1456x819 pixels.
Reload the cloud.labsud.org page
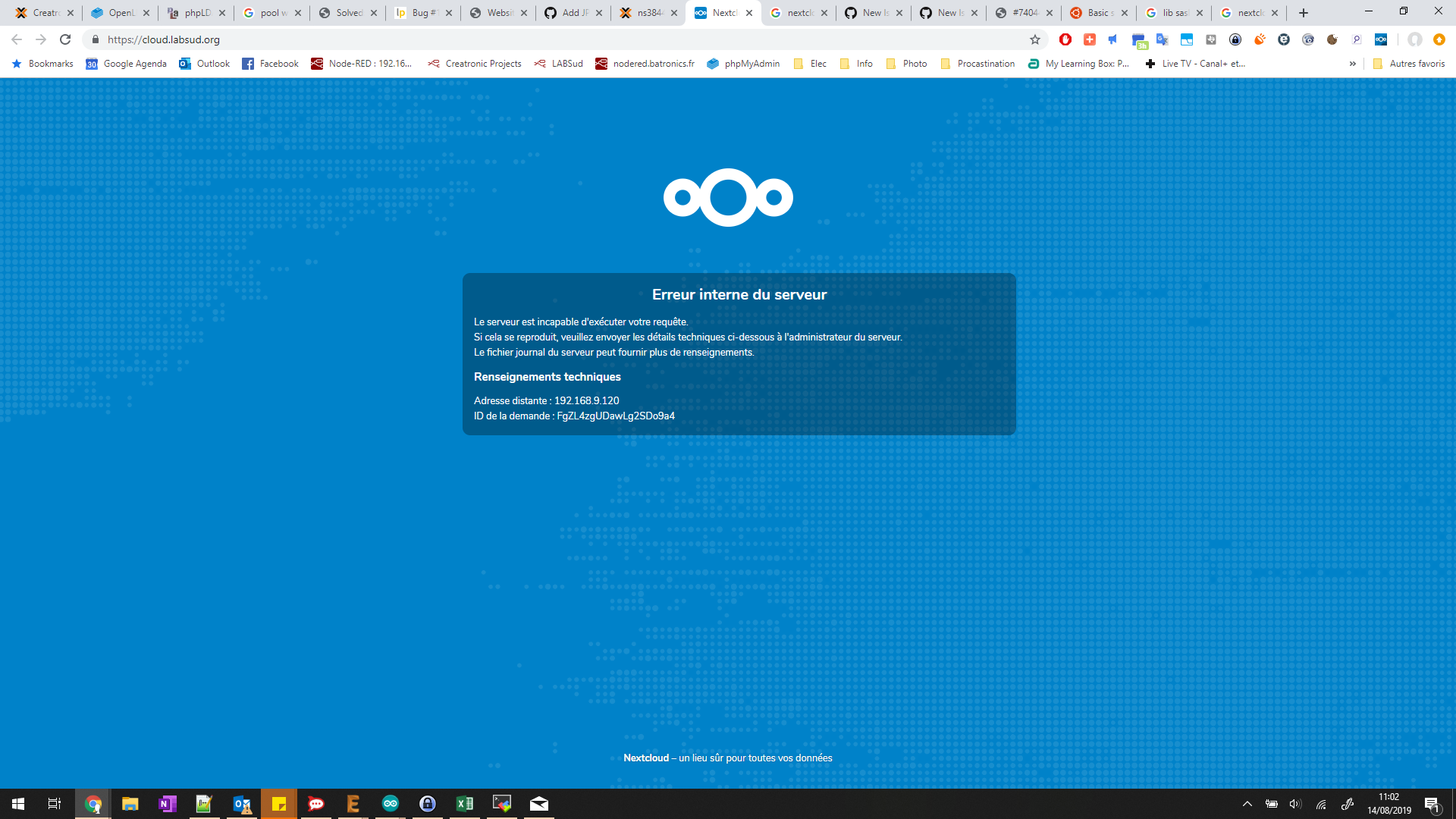coord(65,39)
